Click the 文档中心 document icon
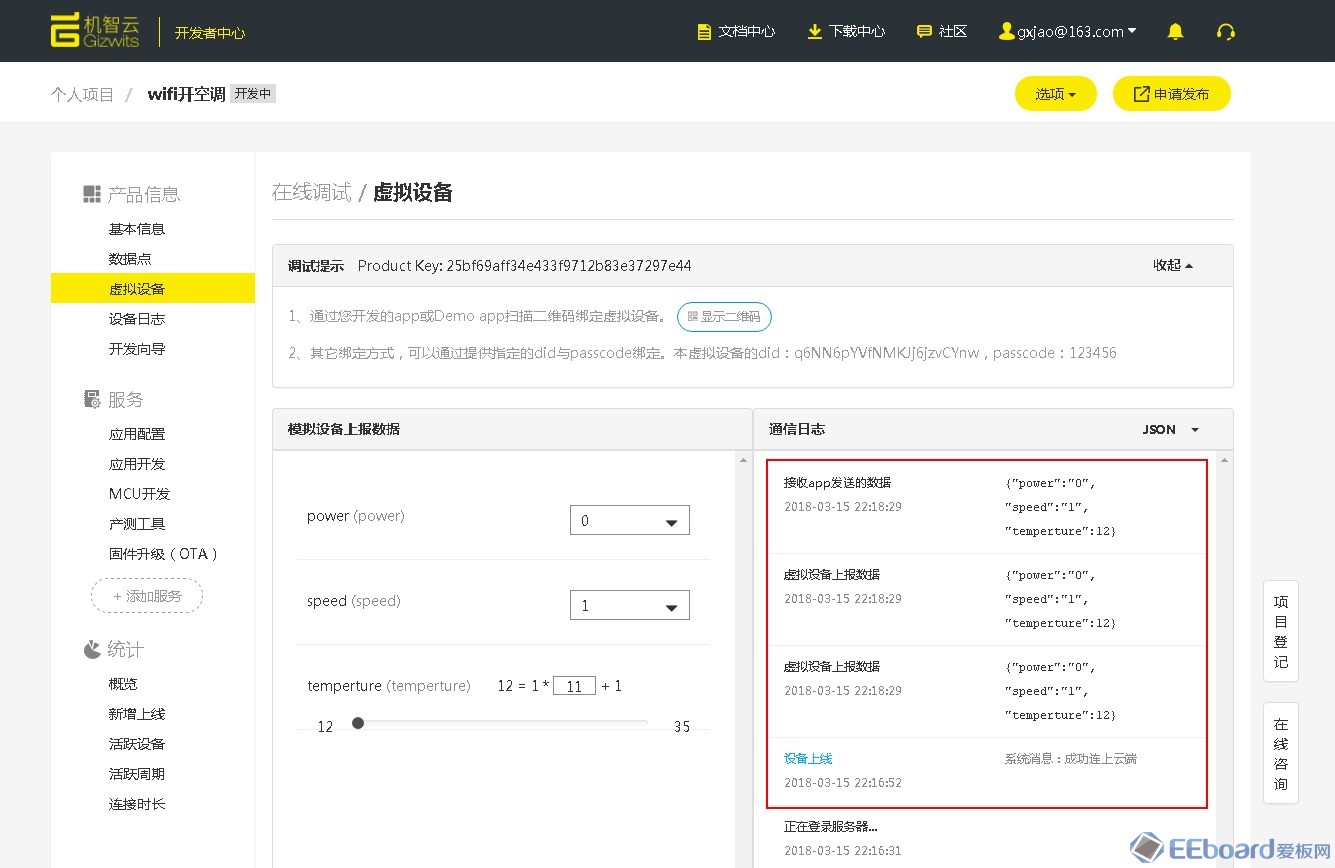The width and height of the screenshot is (1335, 868). coord(705,32)
